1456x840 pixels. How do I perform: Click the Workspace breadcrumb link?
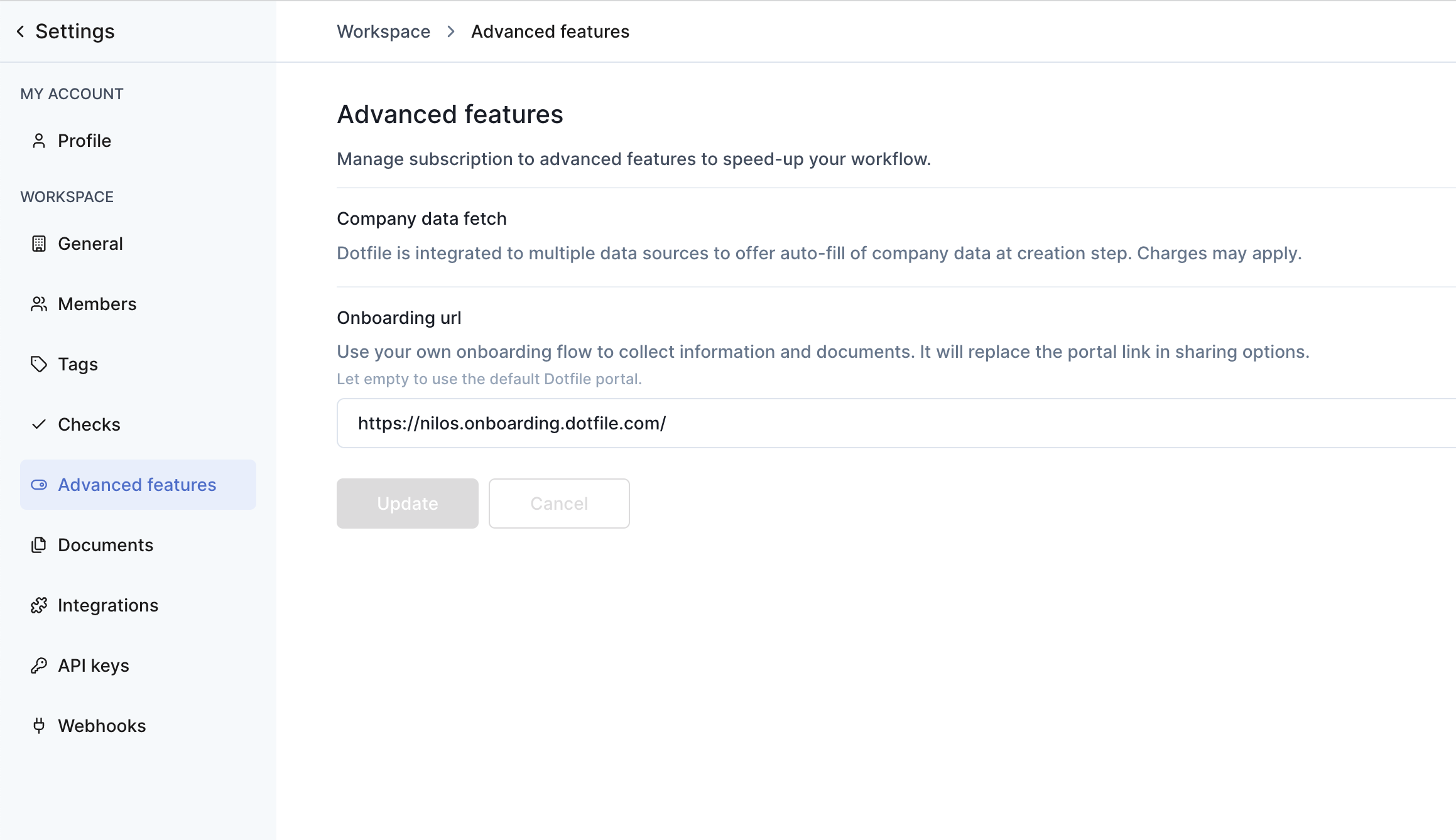[383, 31]
